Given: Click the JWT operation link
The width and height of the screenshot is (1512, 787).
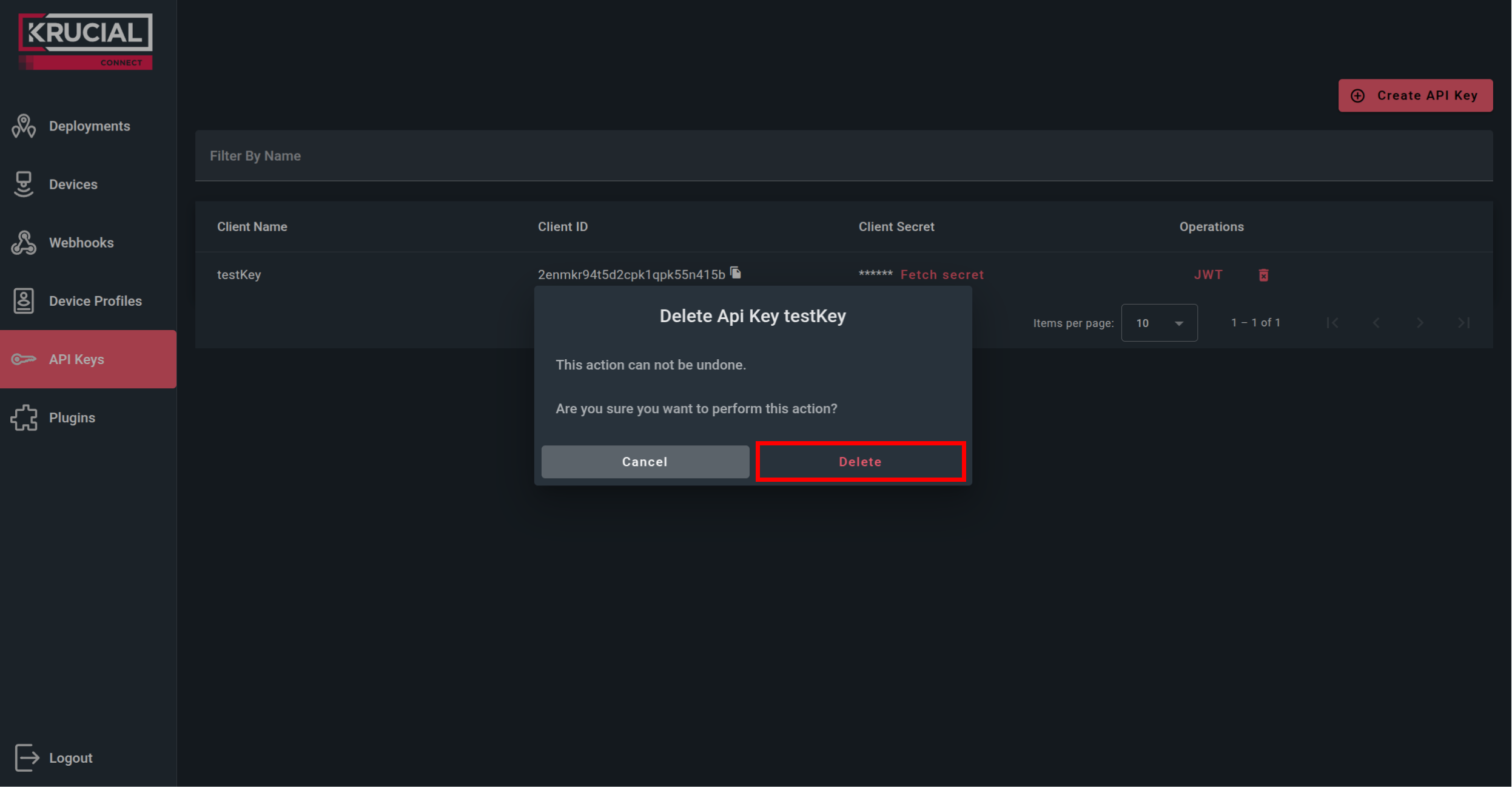Looking at the screenshot, I should click(x=1208, y=275).
